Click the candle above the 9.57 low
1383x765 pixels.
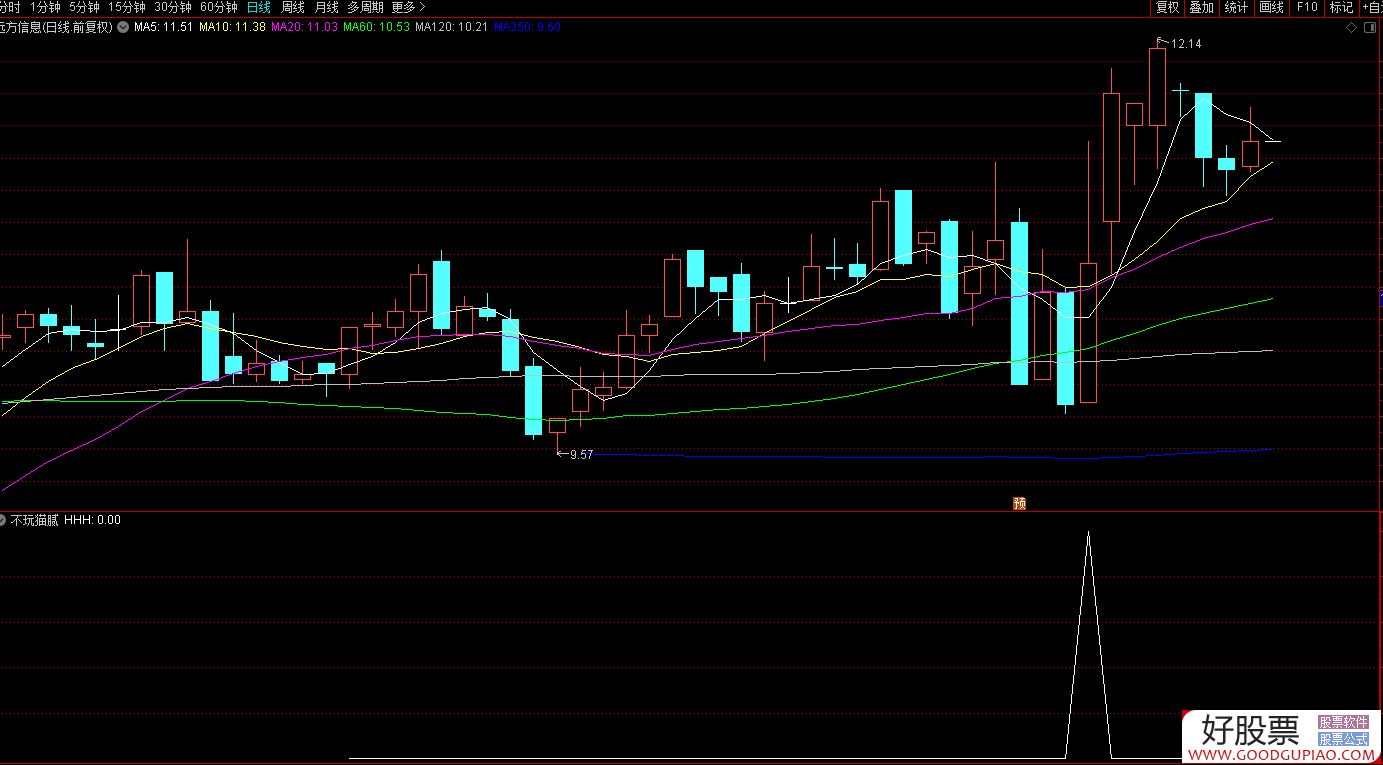(557, 426)
